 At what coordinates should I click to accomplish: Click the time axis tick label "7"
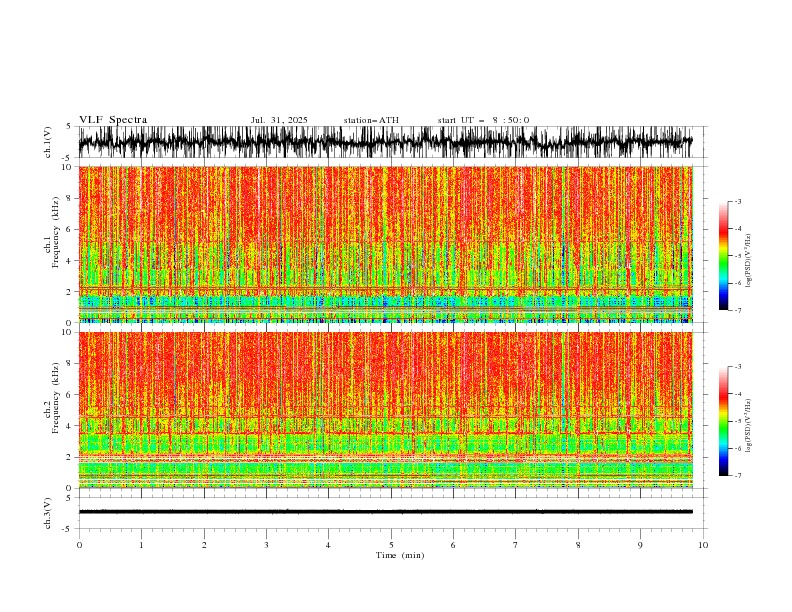[516, 545]
